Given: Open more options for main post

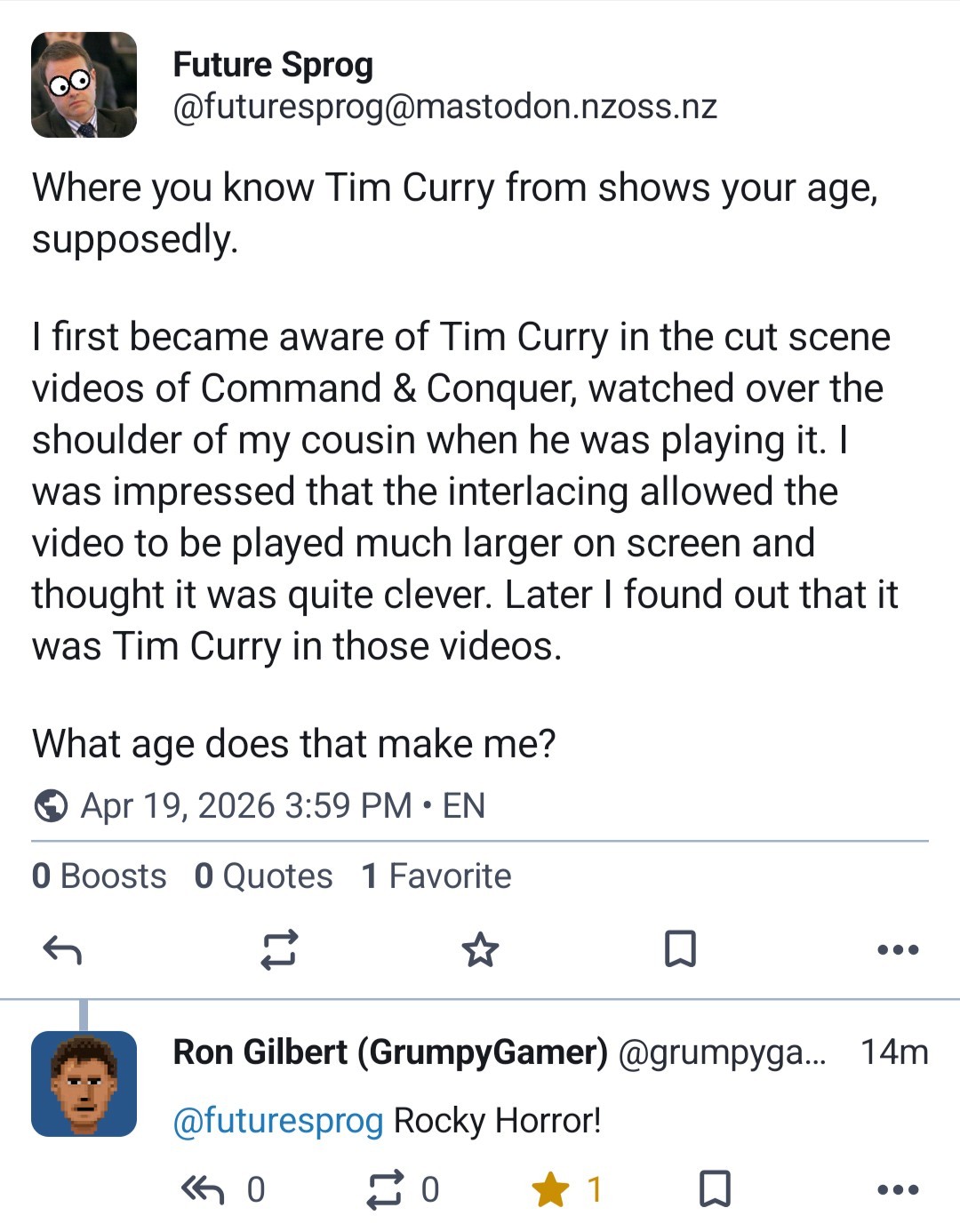Looking at the screenshot, I should (898, 949).
